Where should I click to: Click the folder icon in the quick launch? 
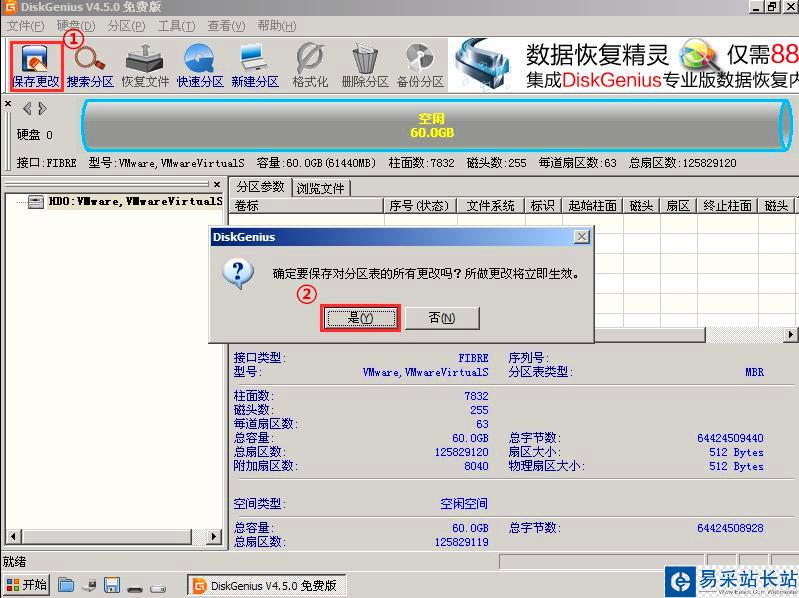[x=66, y=585]
